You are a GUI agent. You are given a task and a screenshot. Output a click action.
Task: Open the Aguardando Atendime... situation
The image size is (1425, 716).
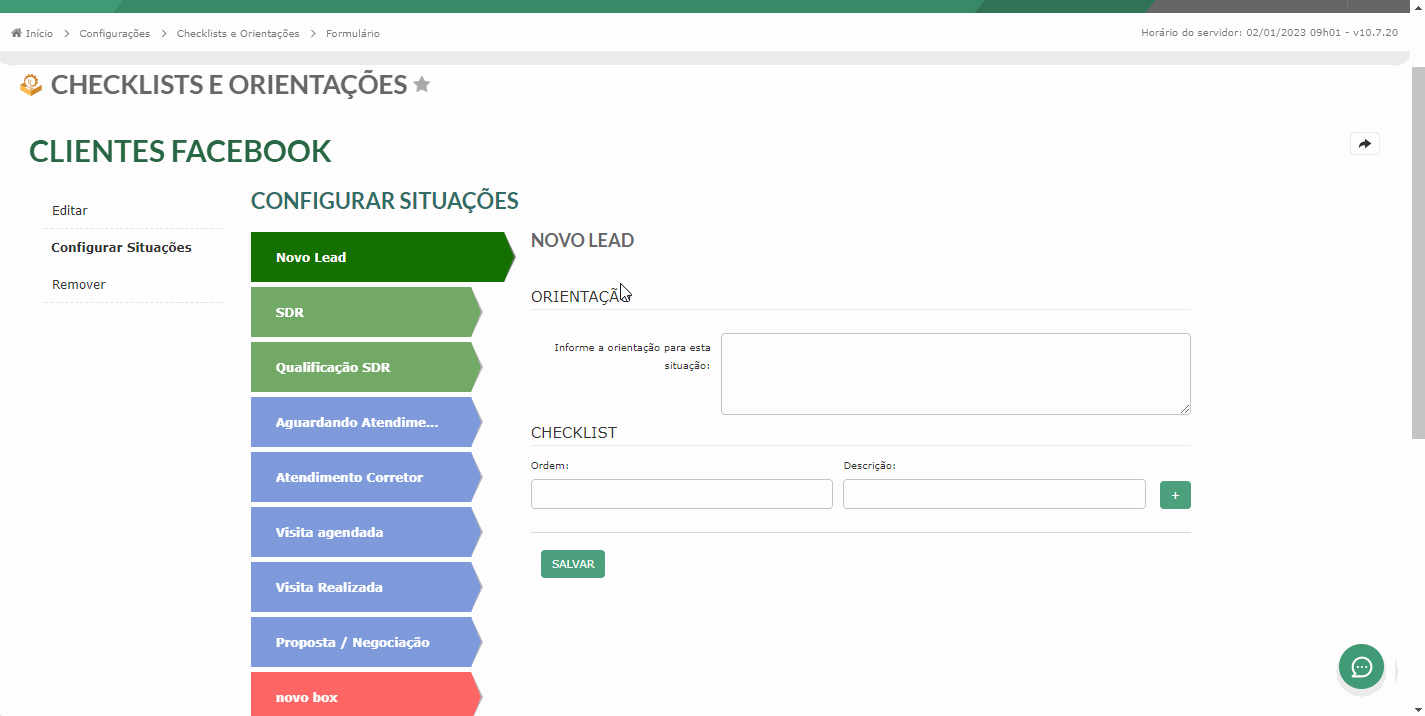tap(366, 422)
